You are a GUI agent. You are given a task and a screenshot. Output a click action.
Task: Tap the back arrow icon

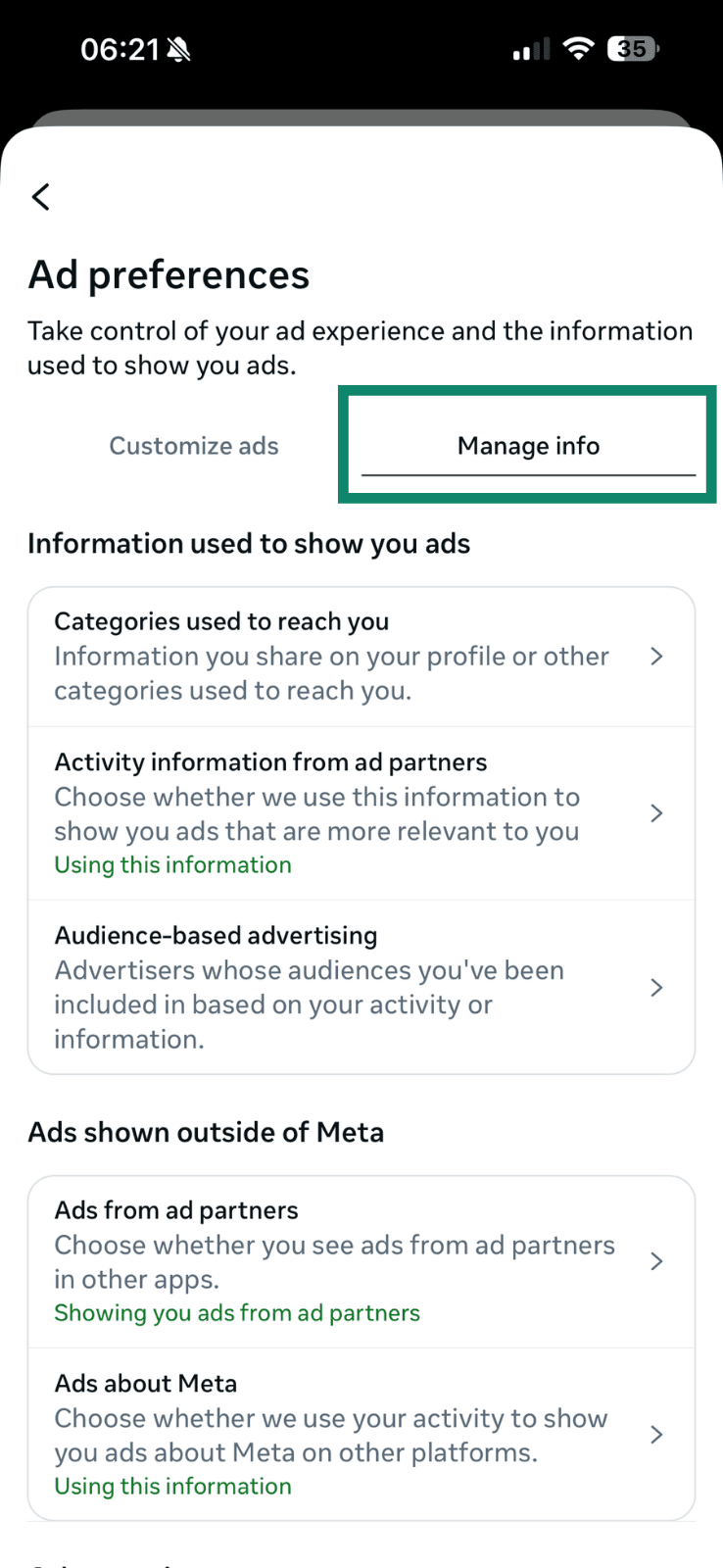(x=41, y=197)
